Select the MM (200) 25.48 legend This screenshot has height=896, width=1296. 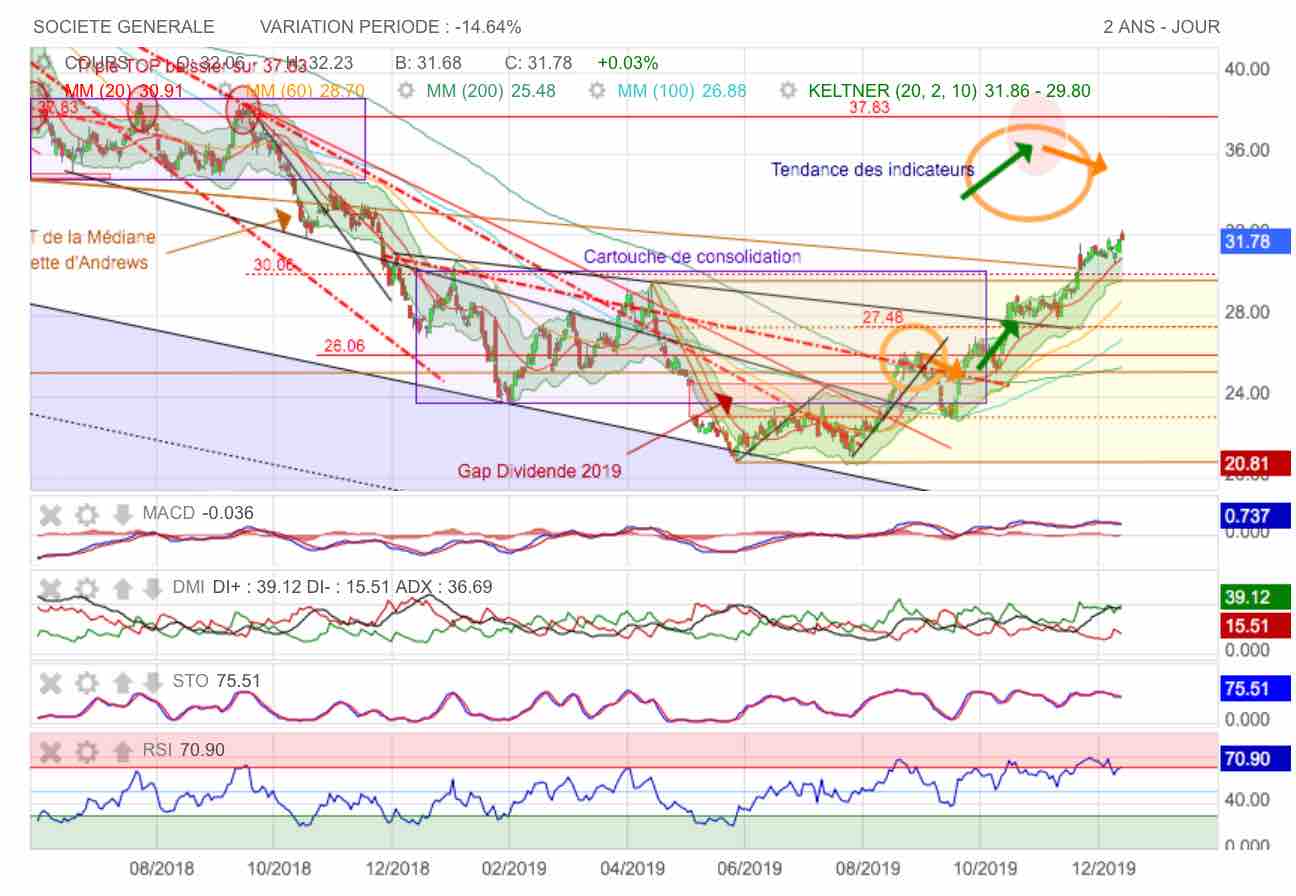(491, 91)
